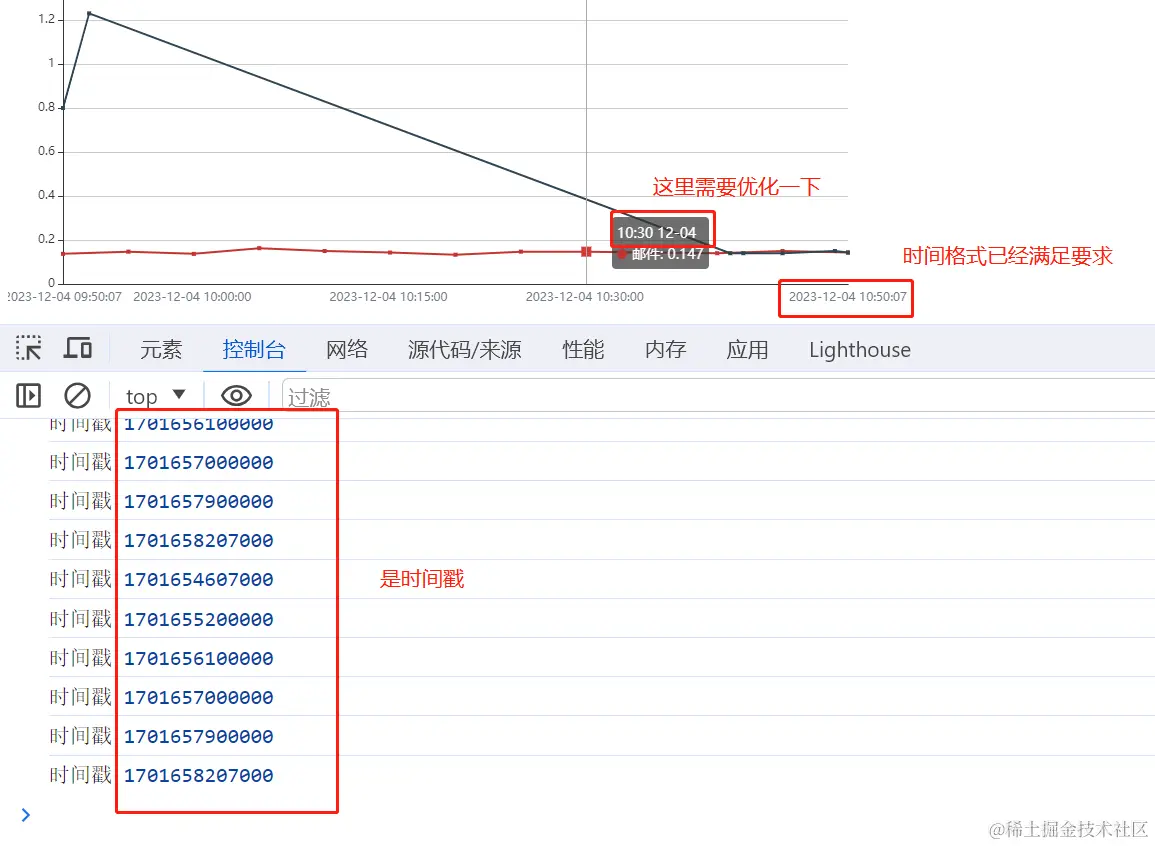The height and width of the screenshot is (846, 1155).
Task: Switch to the 控制台 tab
Action: pos(254,350)
